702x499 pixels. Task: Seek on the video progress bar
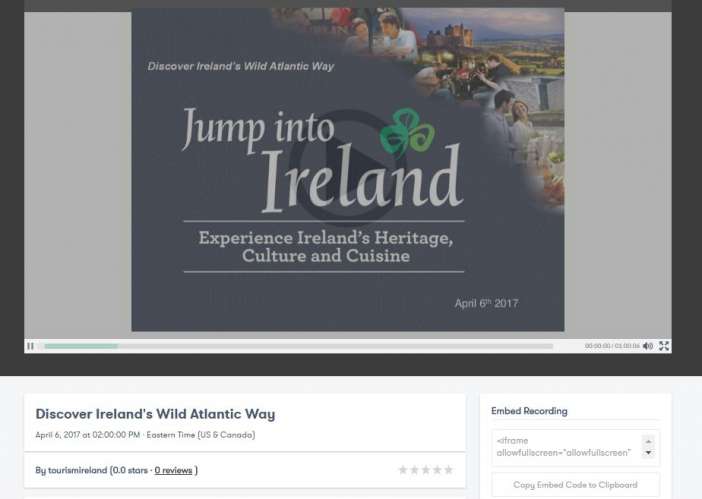coord(300,346)
